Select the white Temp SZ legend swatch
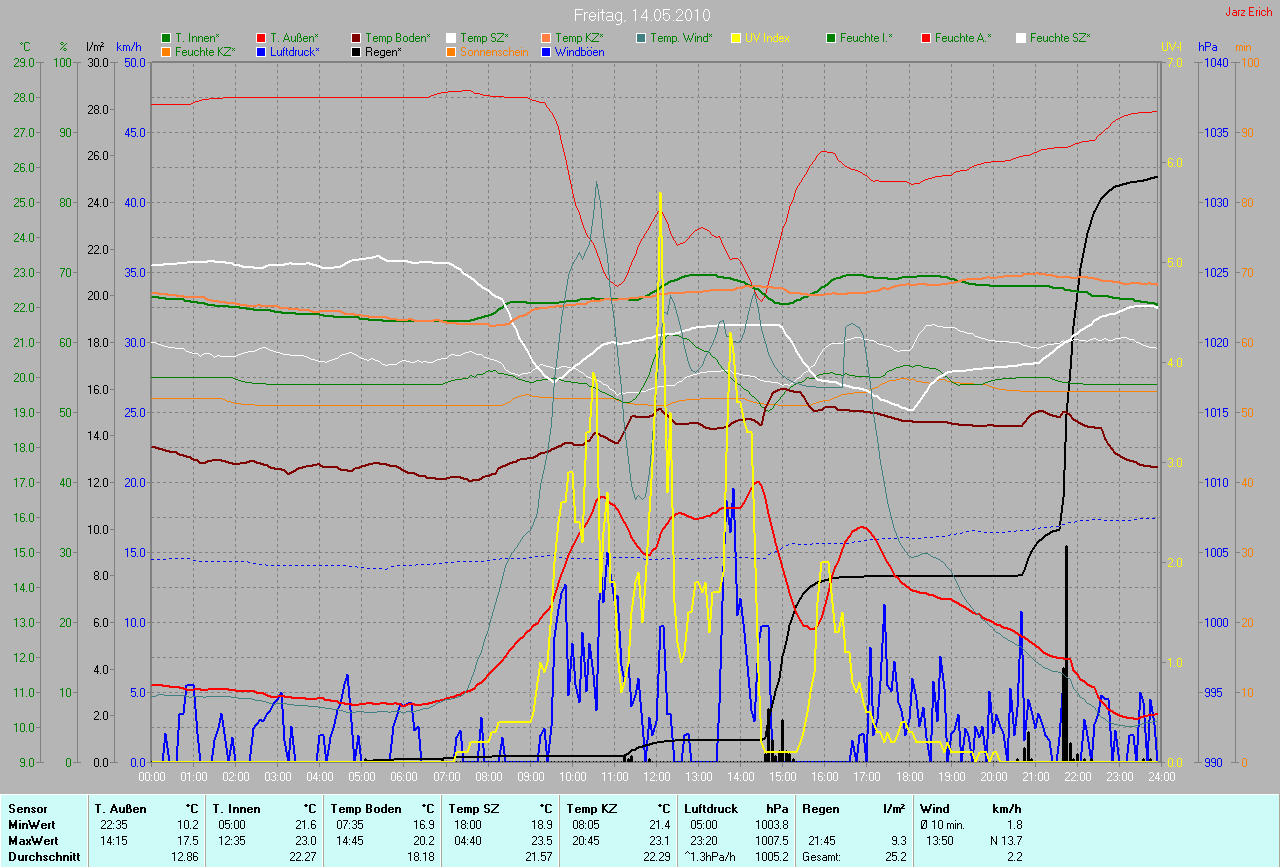 (x=451, y=38)
